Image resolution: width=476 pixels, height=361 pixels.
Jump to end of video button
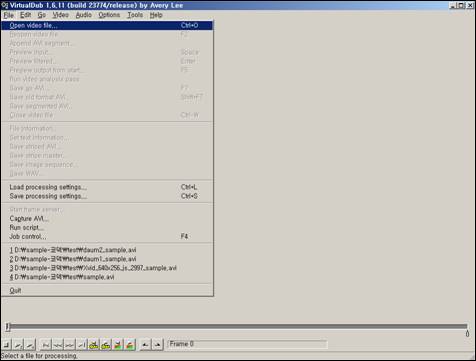[x=82, y=344]
